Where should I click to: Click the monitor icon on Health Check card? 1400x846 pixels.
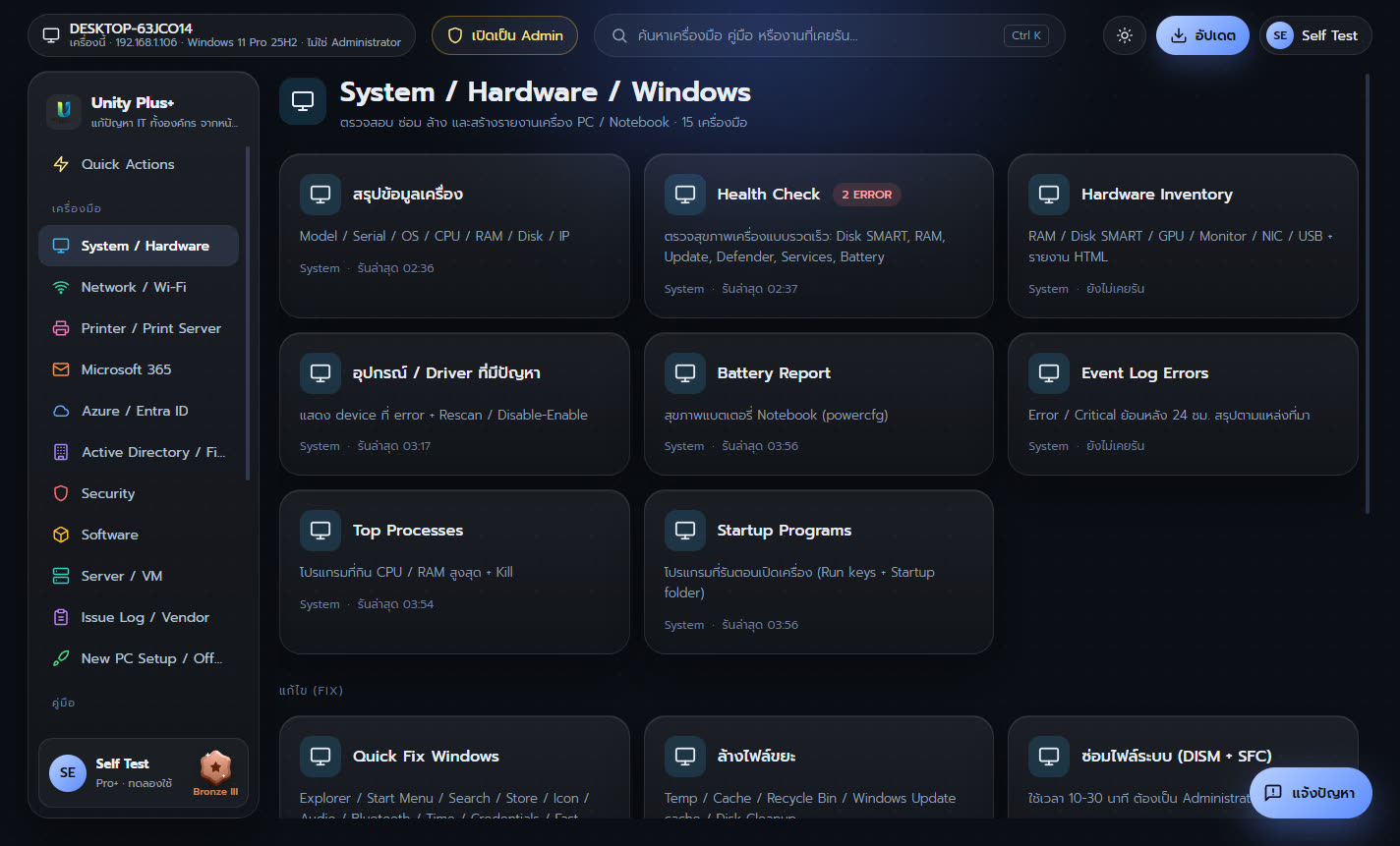684,195
